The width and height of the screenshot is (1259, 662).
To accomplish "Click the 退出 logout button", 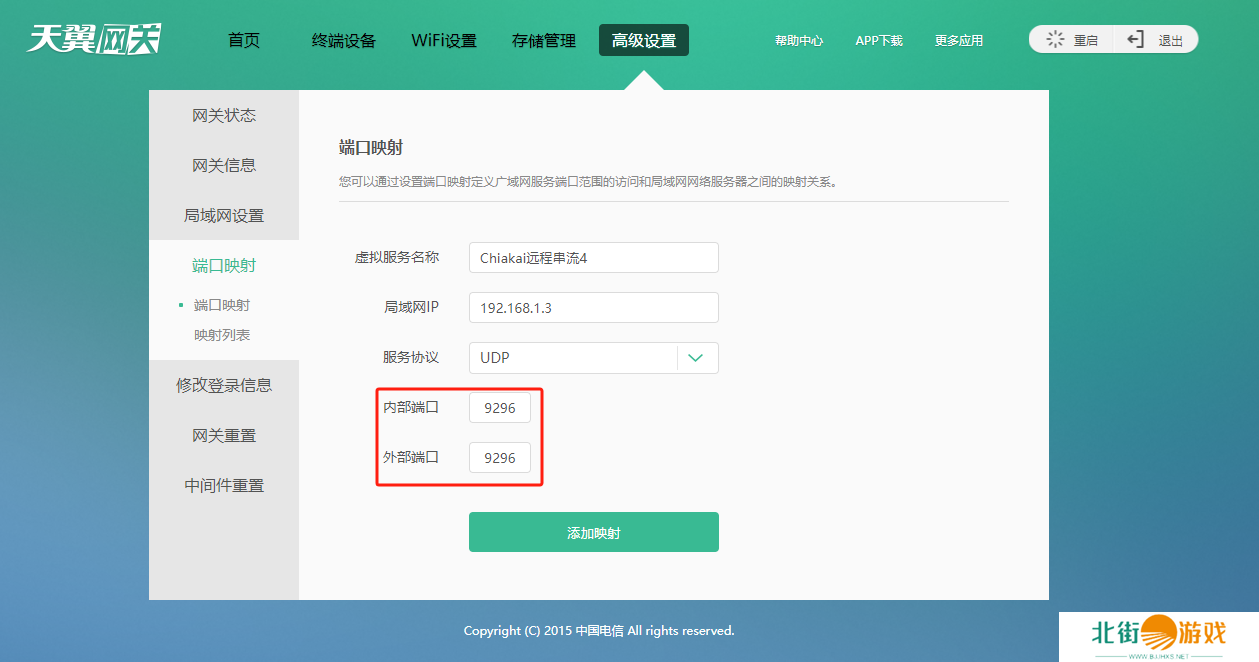I will pos(1156,40).
